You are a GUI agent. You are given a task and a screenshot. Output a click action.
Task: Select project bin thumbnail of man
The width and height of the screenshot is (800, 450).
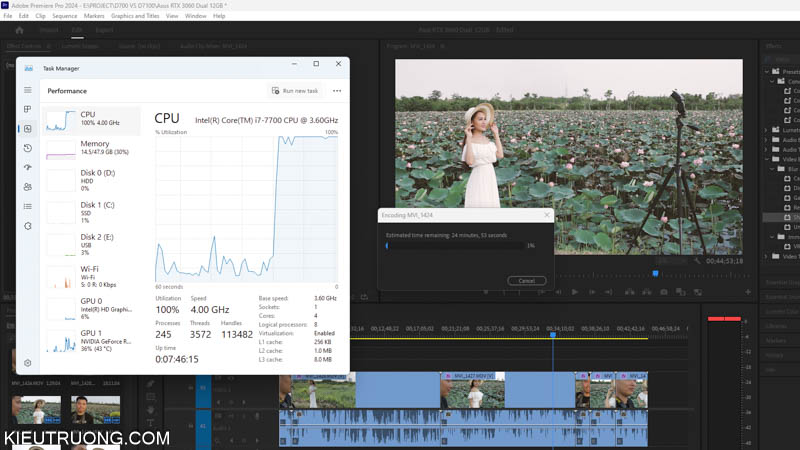pyautogui.click(x=95, y=410)
